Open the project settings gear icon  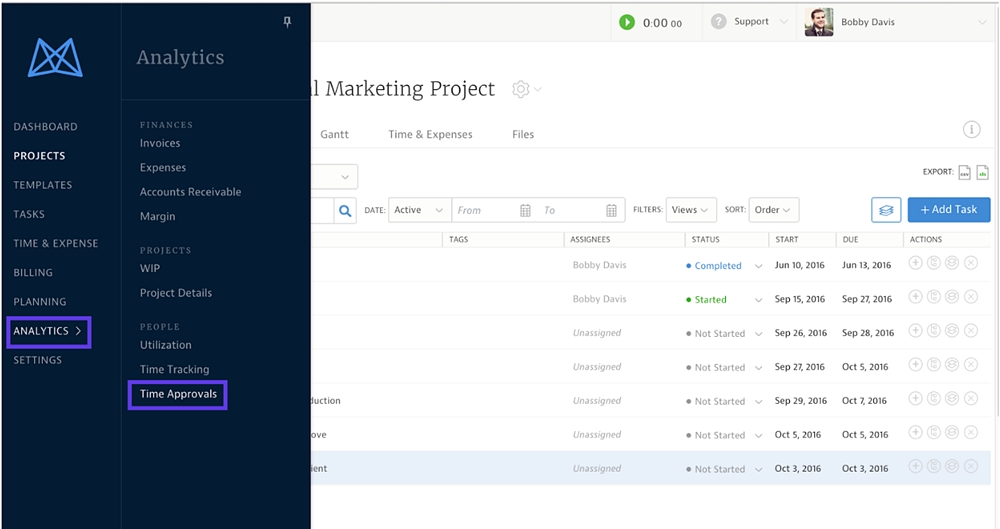tap(520, 89)
